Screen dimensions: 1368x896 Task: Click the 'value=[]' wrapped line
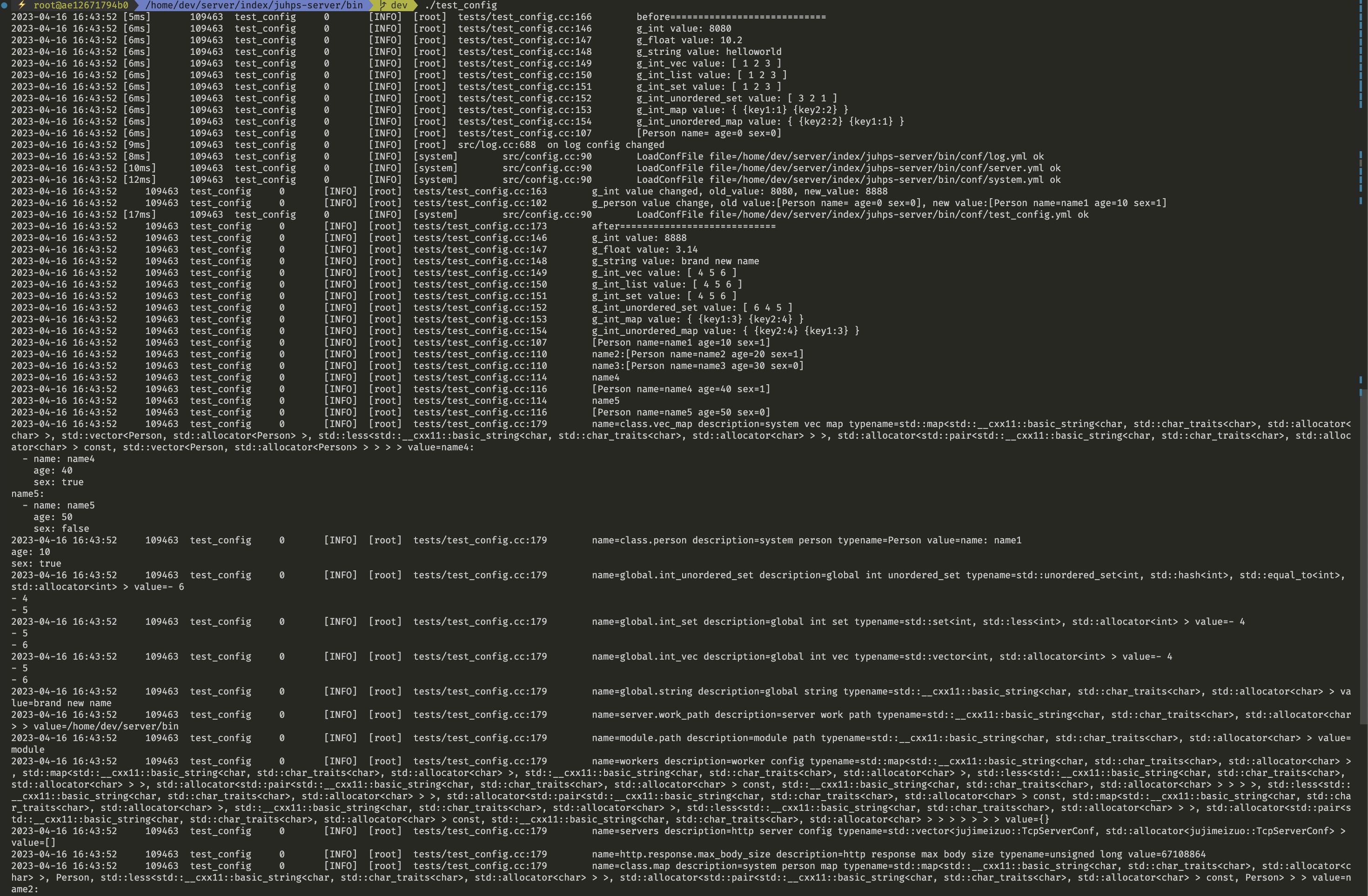(34, 843)
